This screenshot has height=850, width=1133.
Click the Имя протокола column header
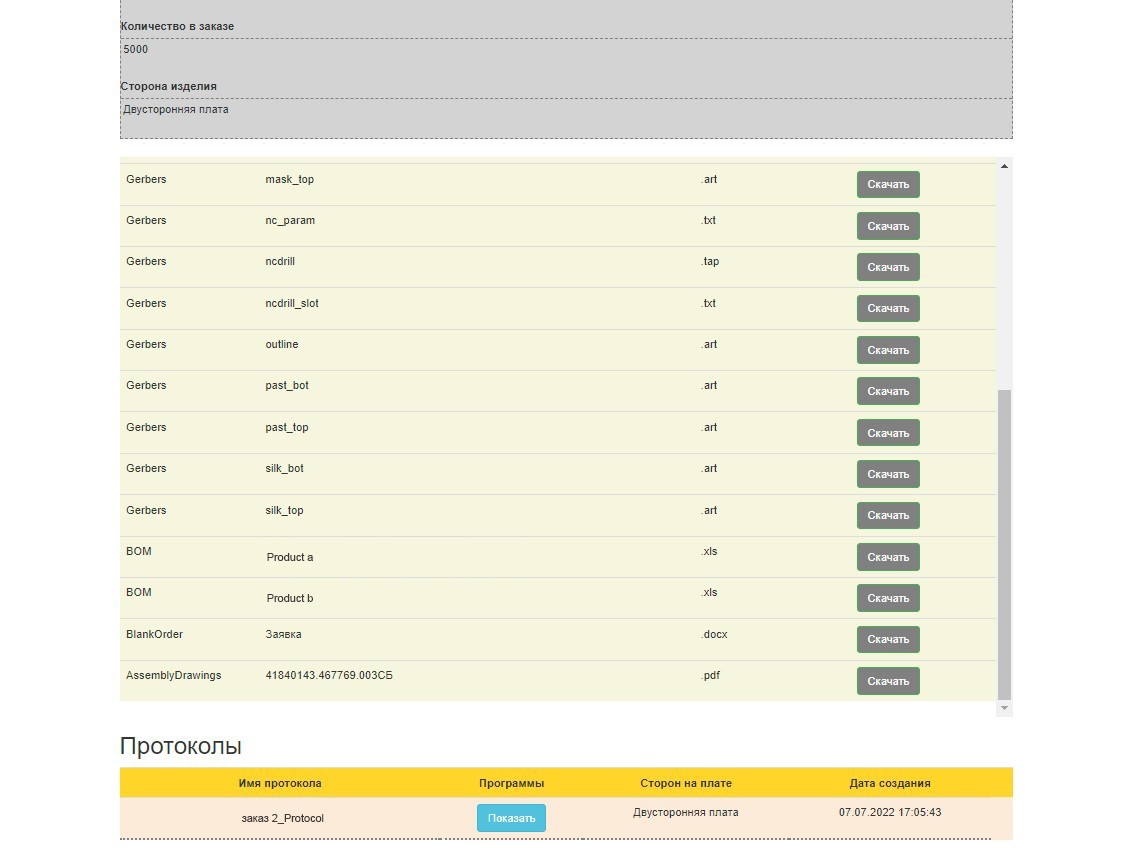tap(280, 783)
